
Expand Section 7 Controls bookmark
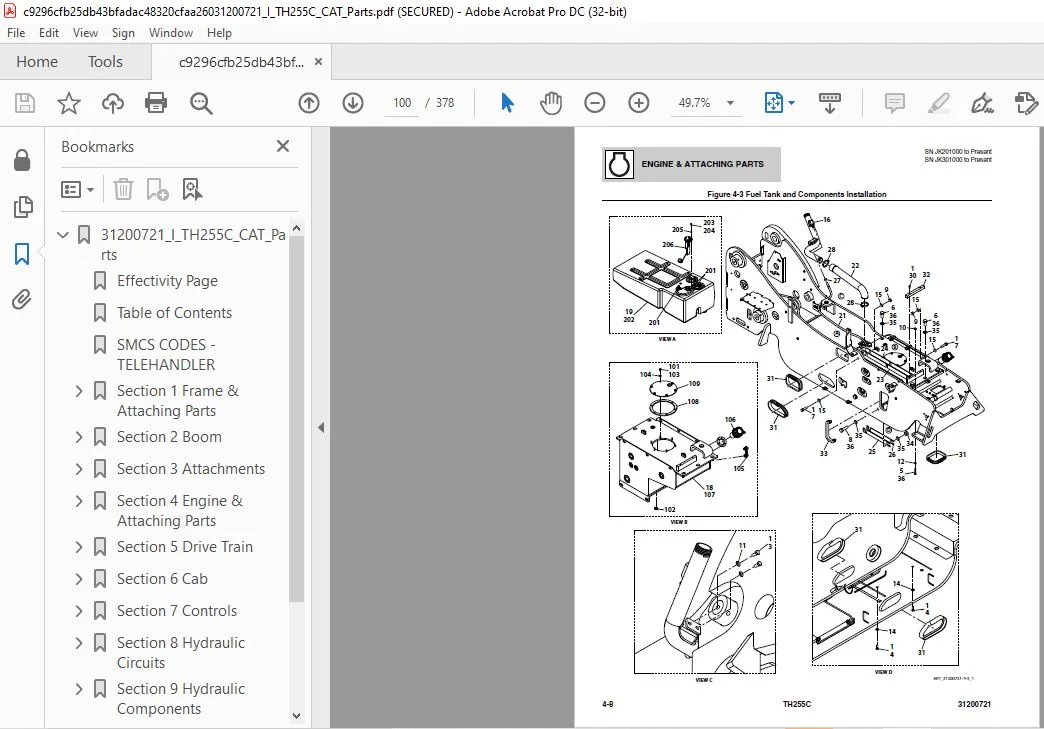pos(79,610)
